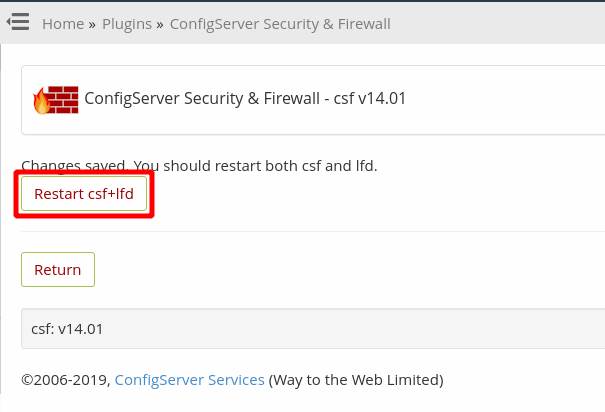Toggle the sidebar menu icon

(x=17, y=21)
